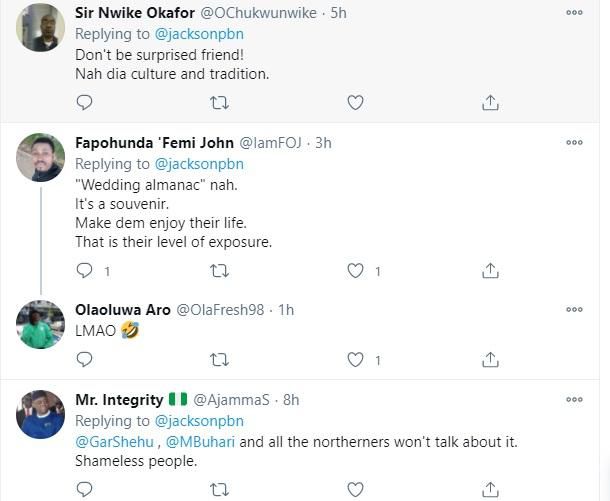This screenshot has width=610, height=501.
Task: Open @jacksonpbn link in Mr. Integrity's reply
Action: [198, 421]
